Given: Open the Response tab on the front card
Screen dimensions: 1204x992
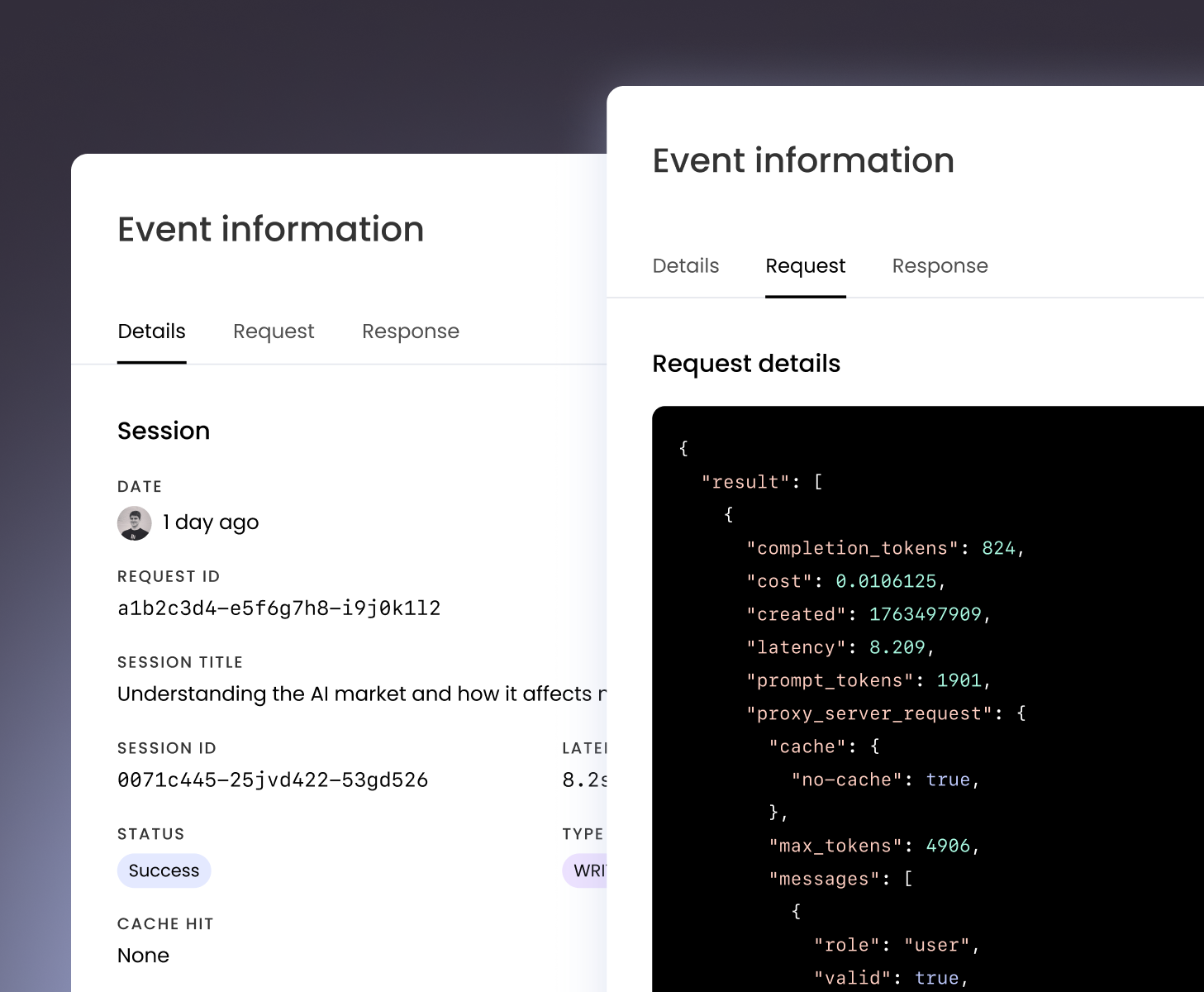Looking at the screenshot, I should click(411, 331).
